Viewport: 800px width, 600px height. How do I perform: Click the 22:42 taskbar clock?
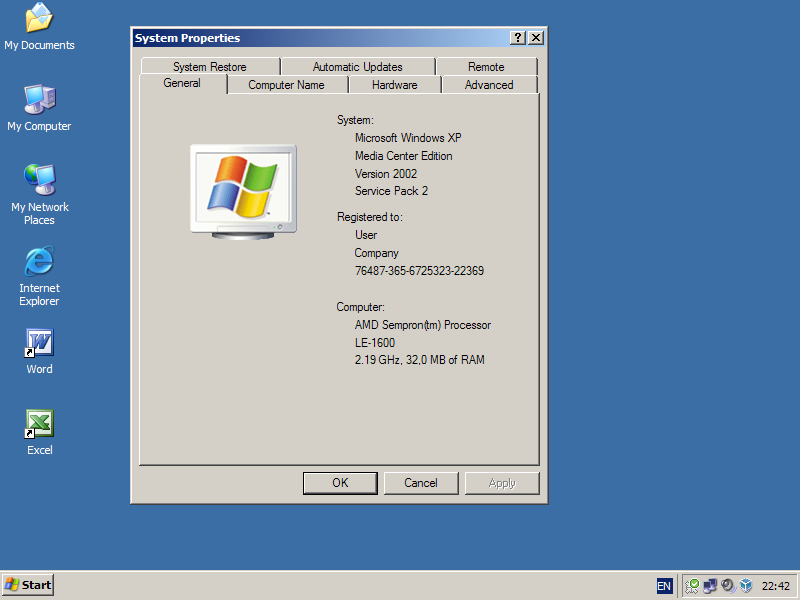point(776,586)
